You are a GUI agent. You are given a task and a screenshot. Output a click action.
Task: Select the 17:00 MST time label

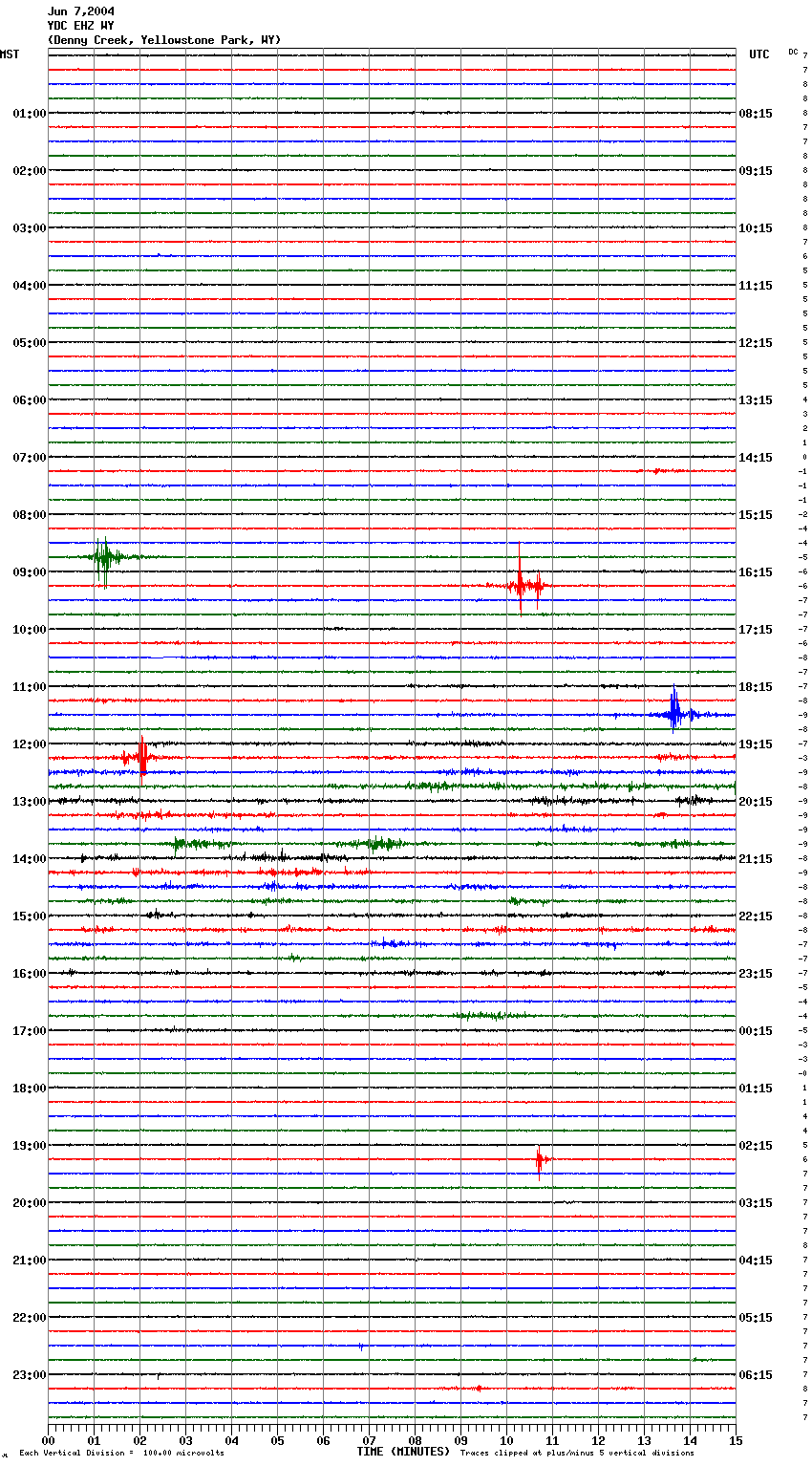click(x=30, y=1031)
